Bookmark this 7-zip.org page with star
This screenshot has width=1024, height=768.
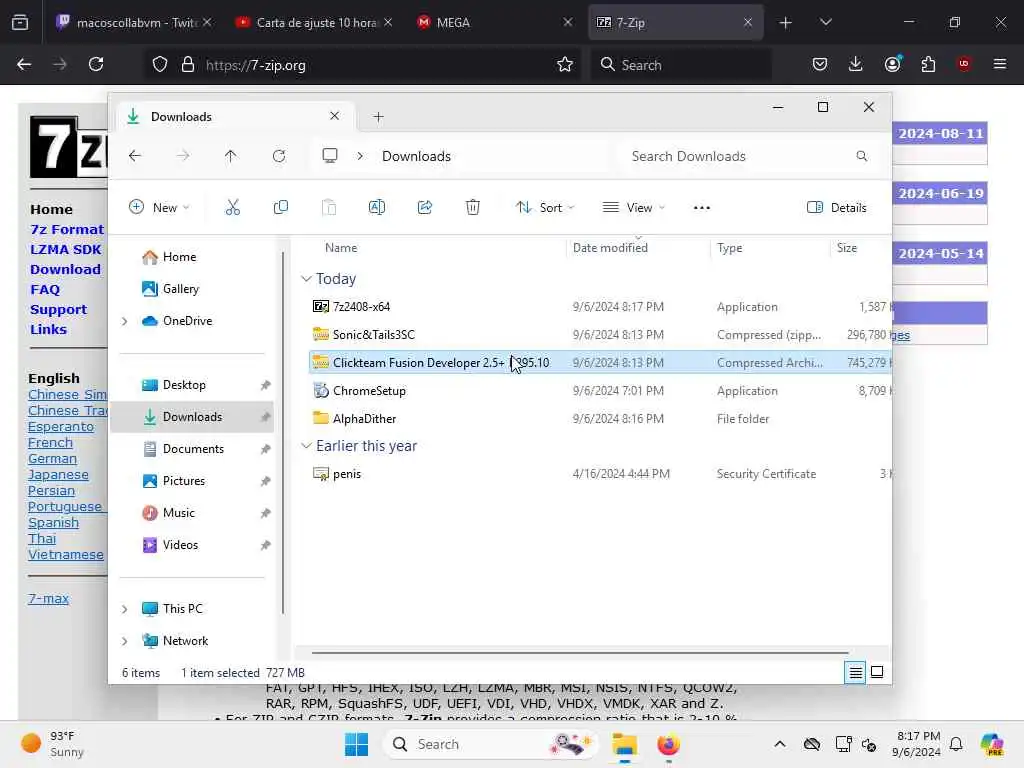tap(565, 64)
